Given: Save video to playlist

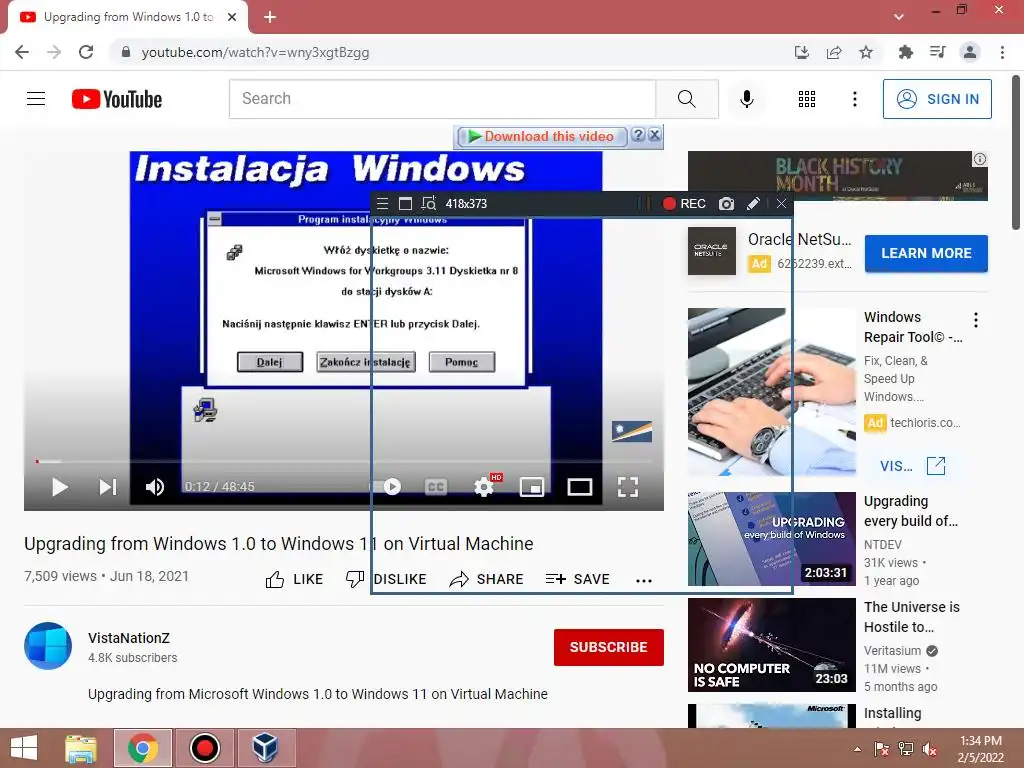Looking at the screenshot, I should [577, 579].
